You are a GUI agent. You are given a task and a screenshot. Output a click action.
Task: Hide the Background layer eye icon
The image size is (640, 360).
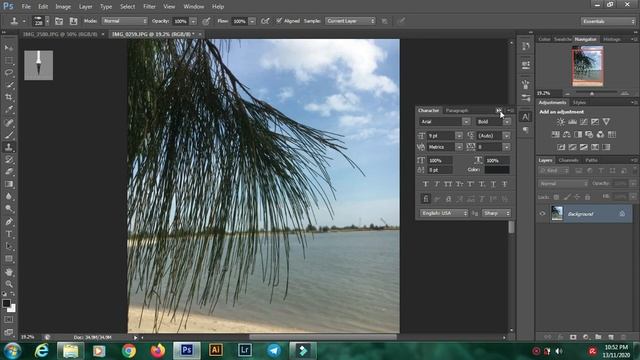(542, 213)
